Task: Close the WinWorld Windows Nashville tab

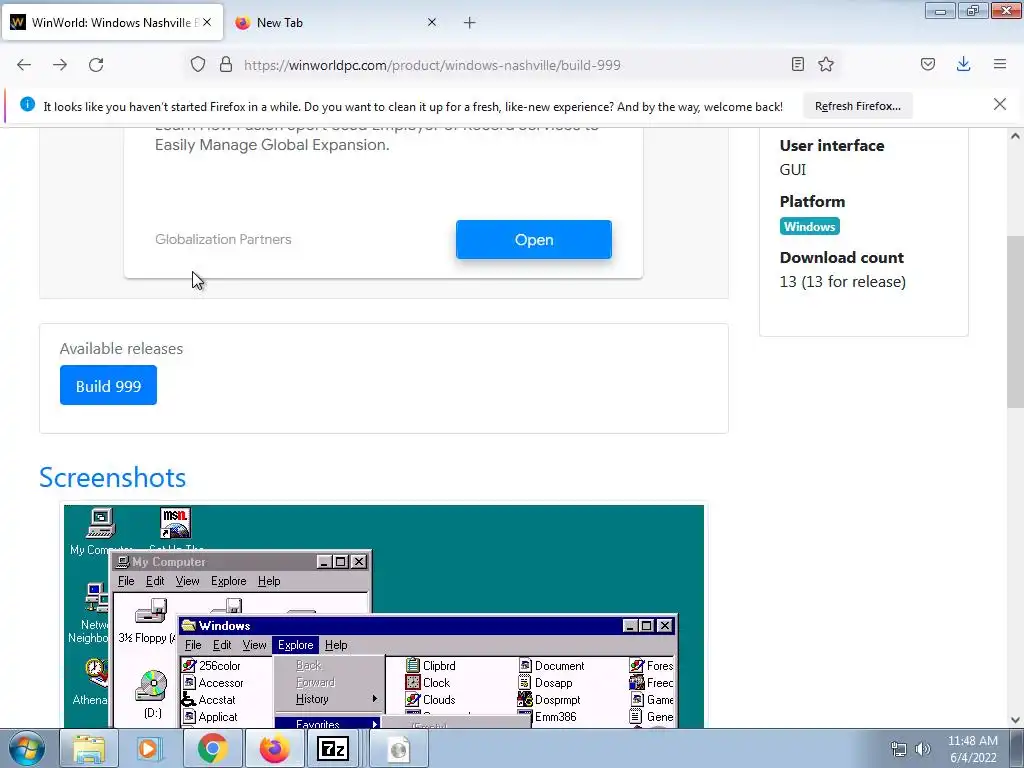Action: point(207,22)
